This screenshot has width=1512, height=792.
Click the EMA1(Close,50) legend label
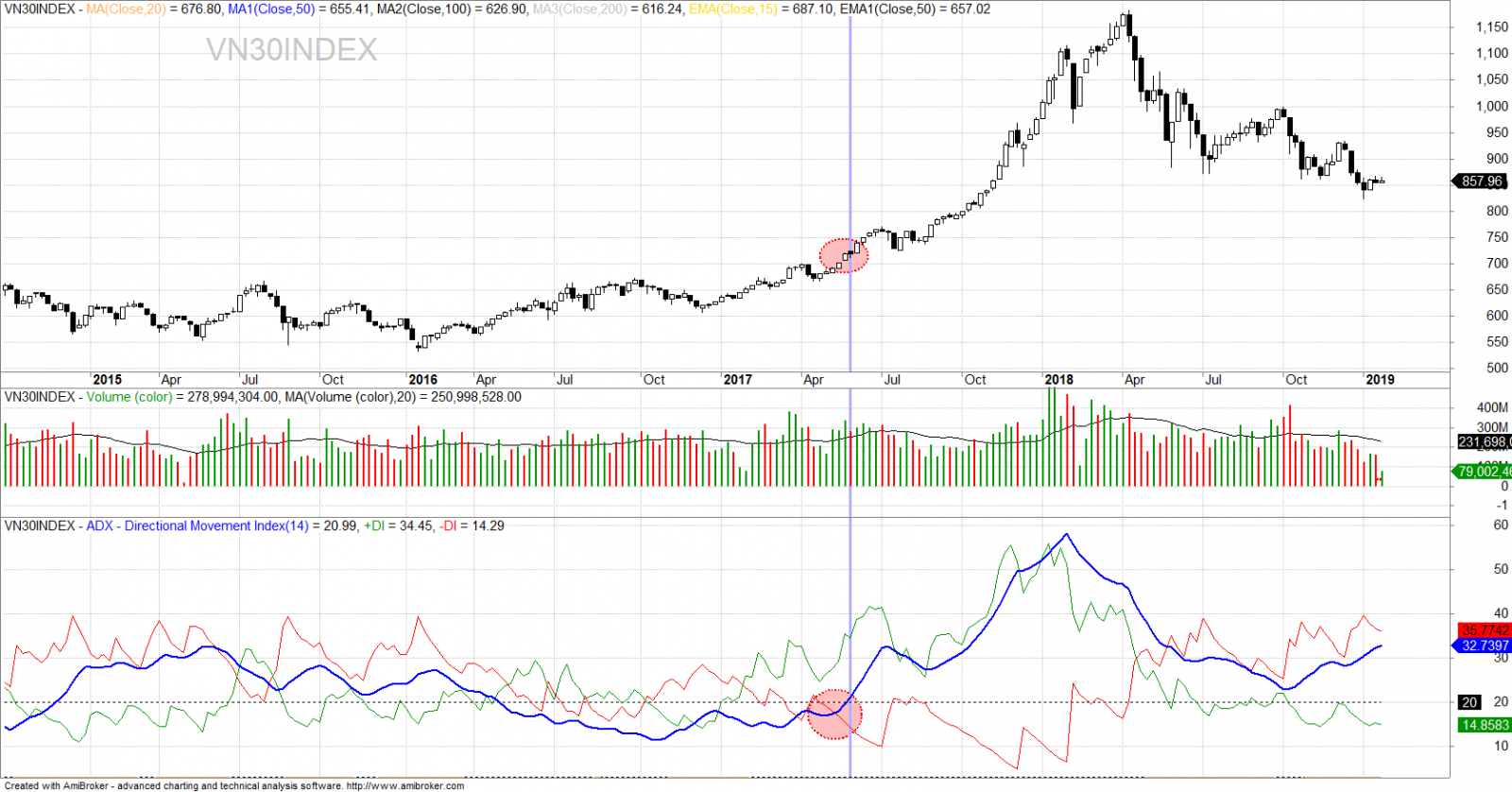click(886, 9)
